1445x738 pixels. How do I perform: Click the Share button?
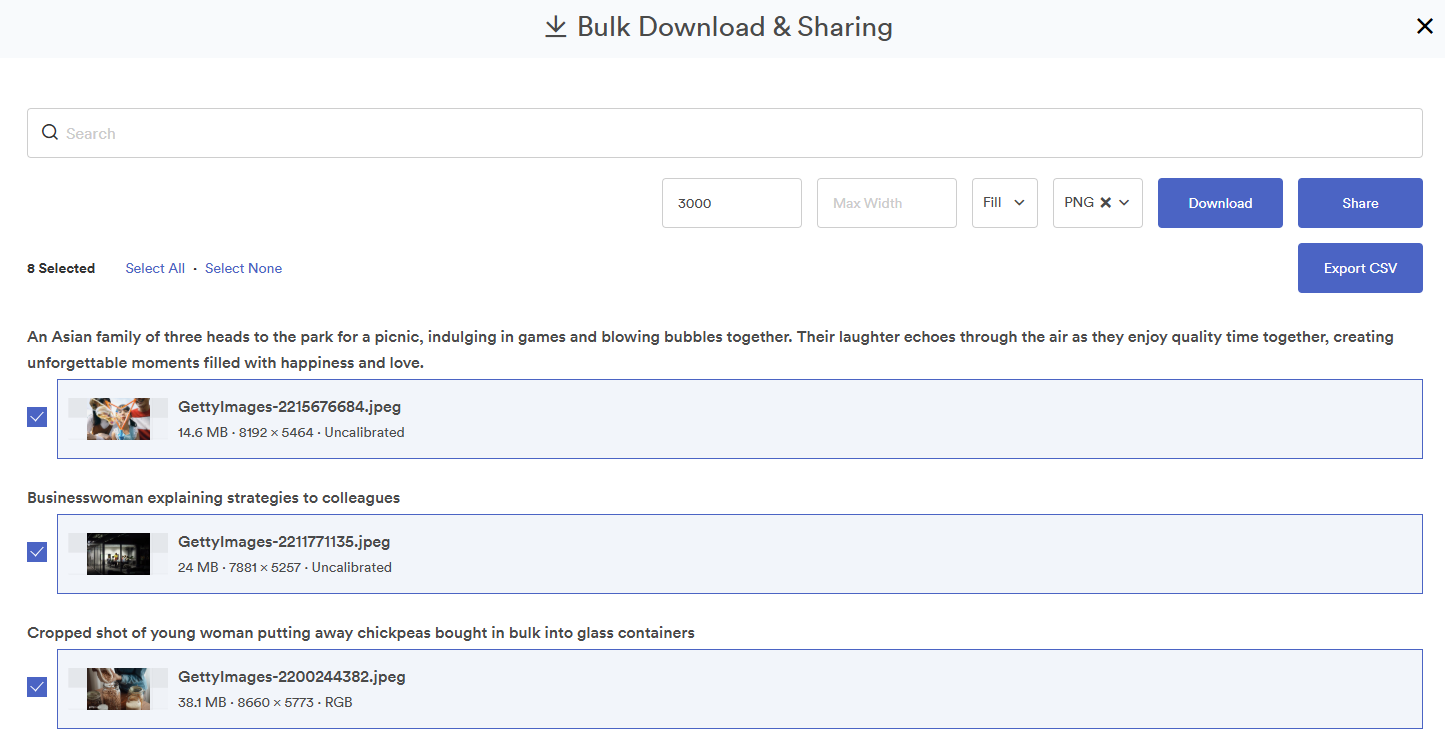click(1360, 203)
